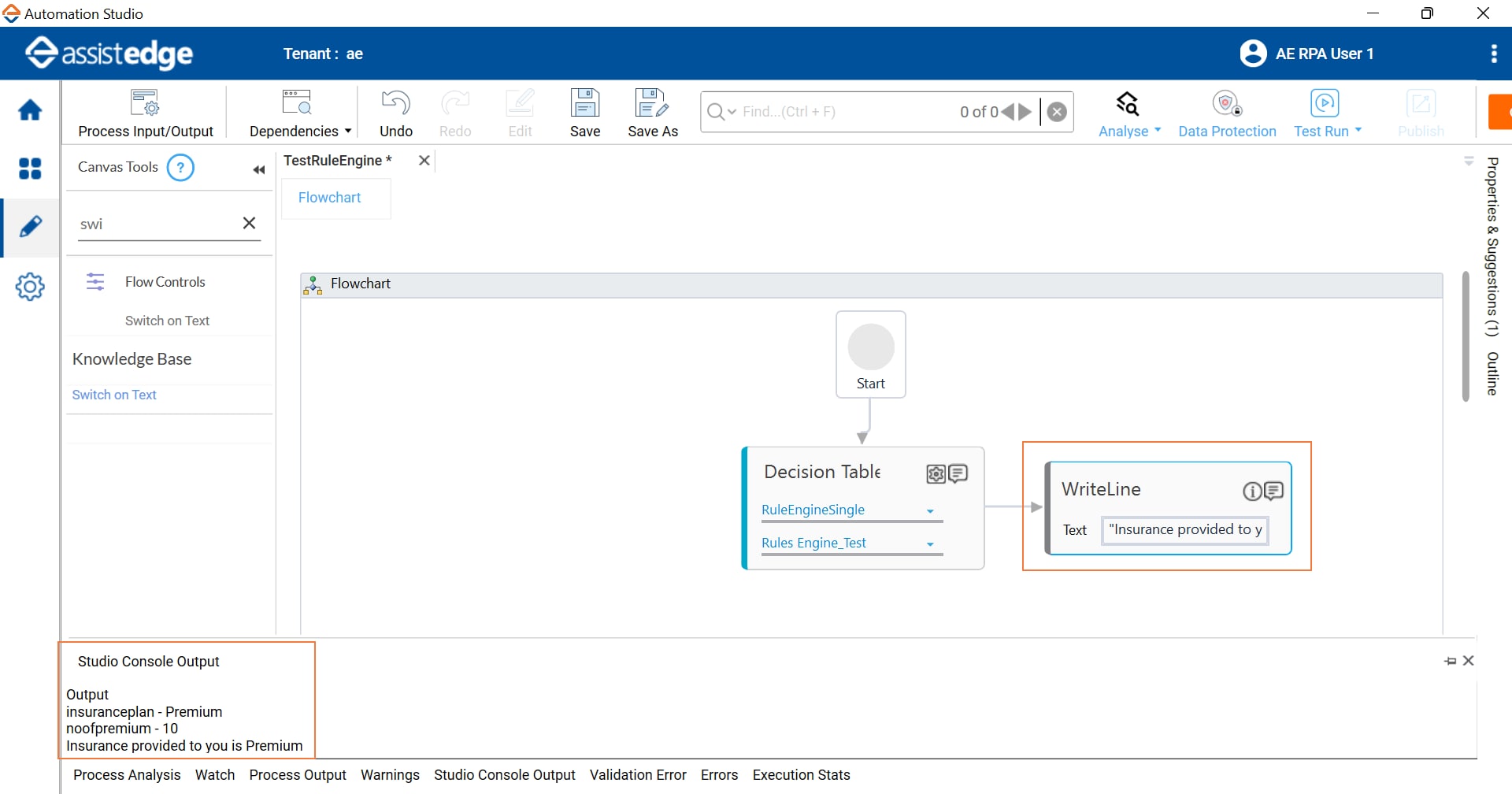Image resolution: width=1512 pixels, height=794 pixels.
Task: Open the RuleEngineSingle dropdown
Action: [930, 511]
